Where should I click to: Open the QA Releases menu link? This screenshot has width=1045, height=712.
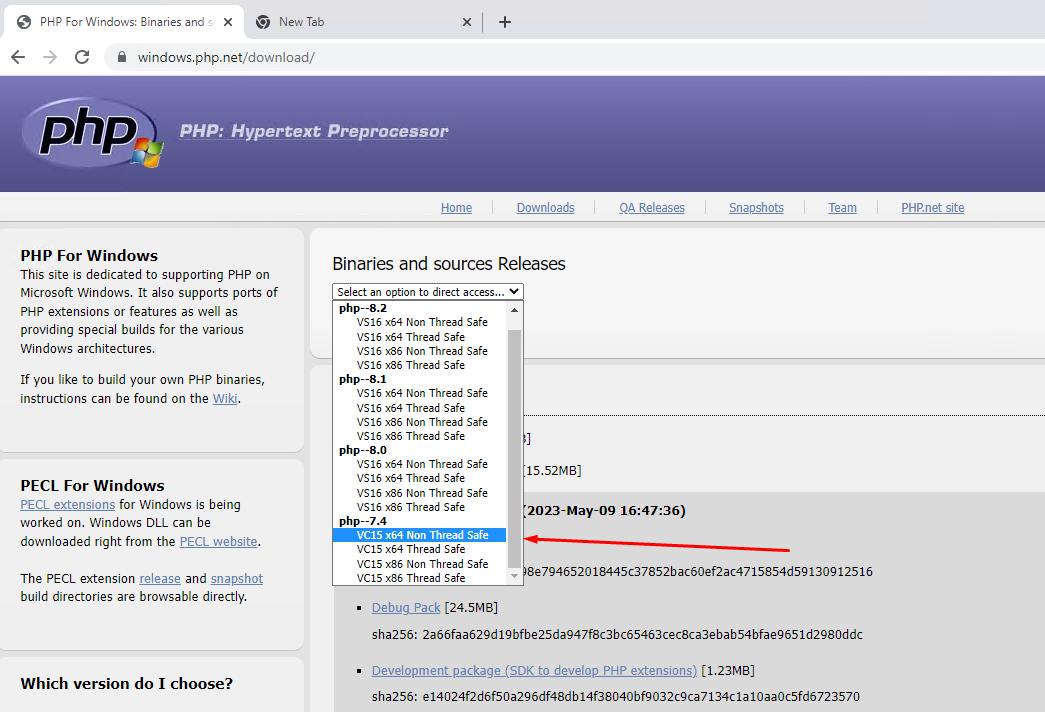coord(651,207)
